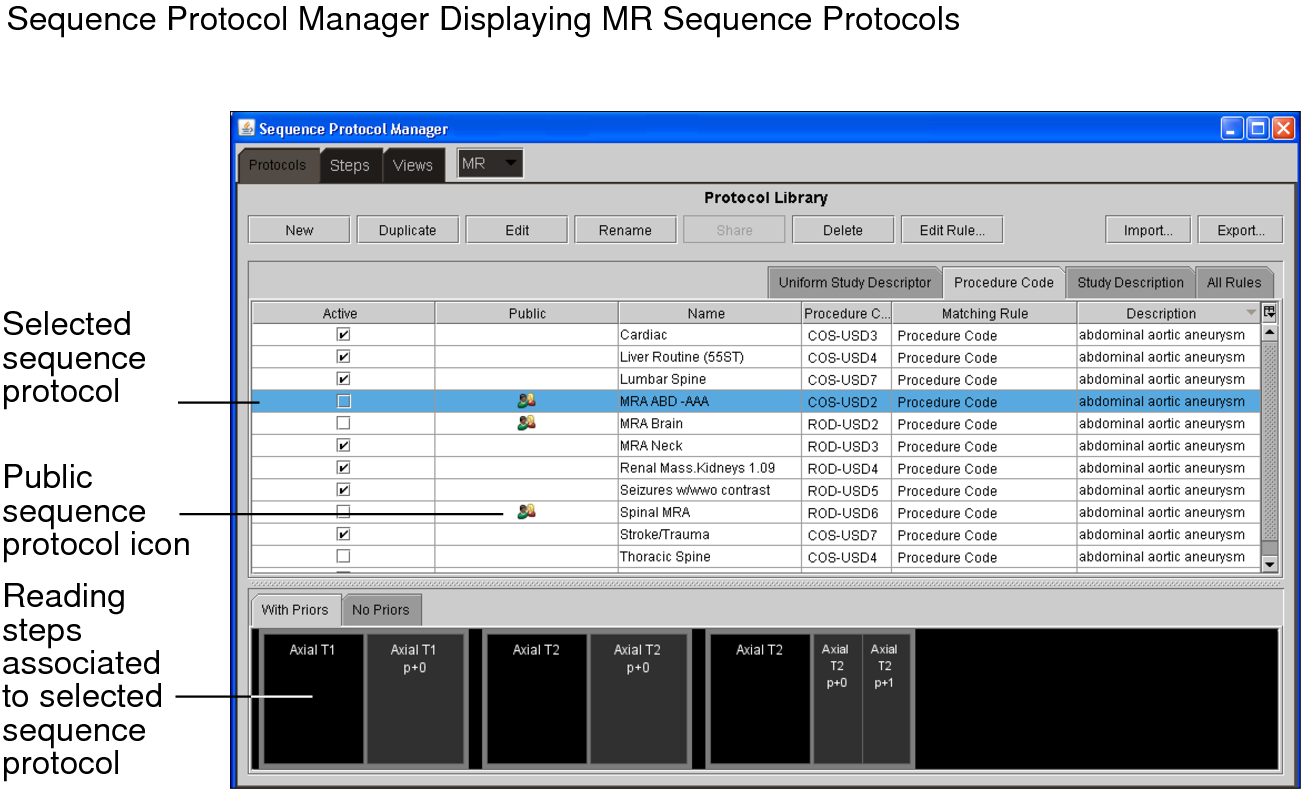Click public protocol icon for Spinal MRA

point(527,512)
